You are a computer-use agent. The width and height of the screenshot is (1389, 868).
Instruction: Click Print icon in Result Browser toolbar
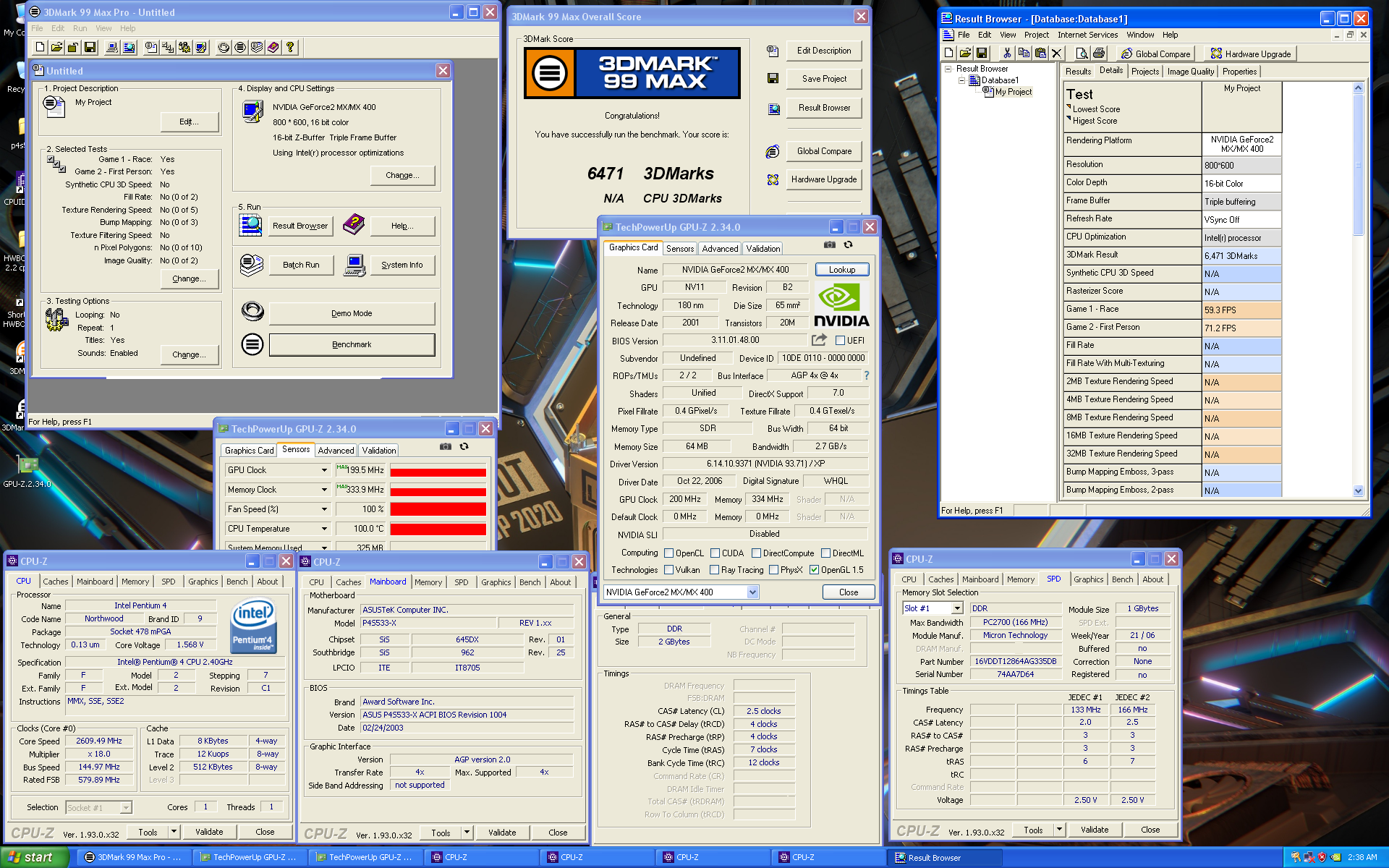(1099, 53)
